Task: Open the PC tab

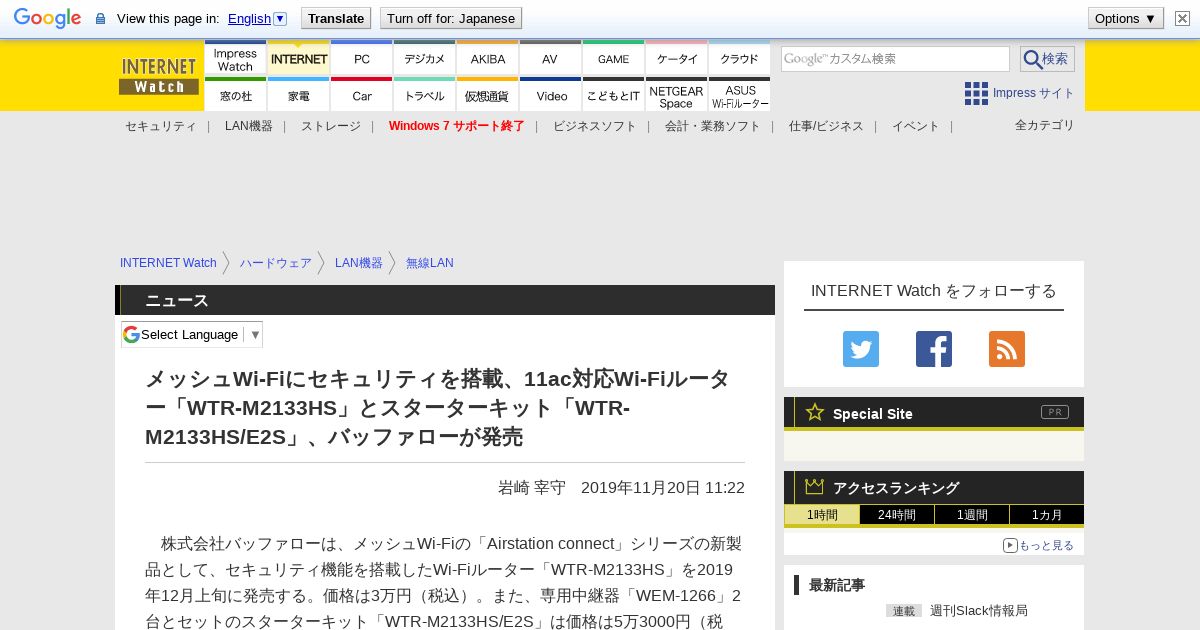Action: 362,60
